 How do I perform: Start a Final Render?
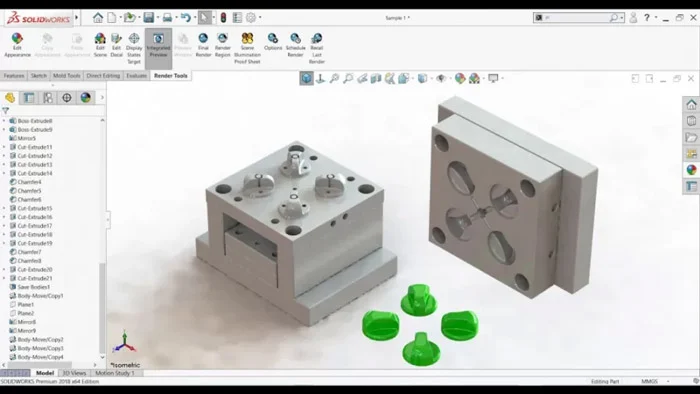click(x=203, y=45)
